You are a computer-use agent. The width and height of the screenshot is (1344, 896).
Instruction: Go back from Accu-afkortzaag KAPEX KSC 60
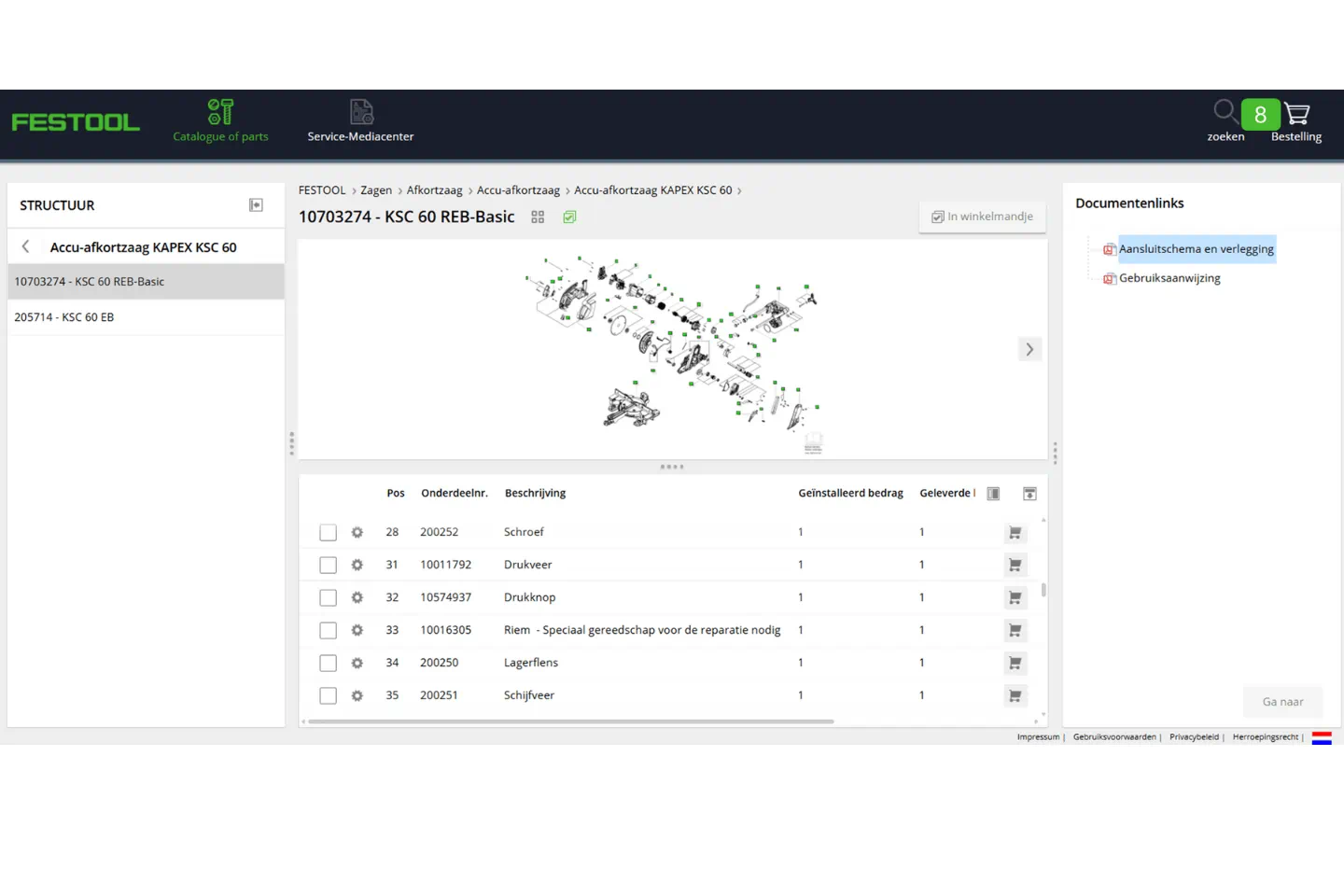26,247
